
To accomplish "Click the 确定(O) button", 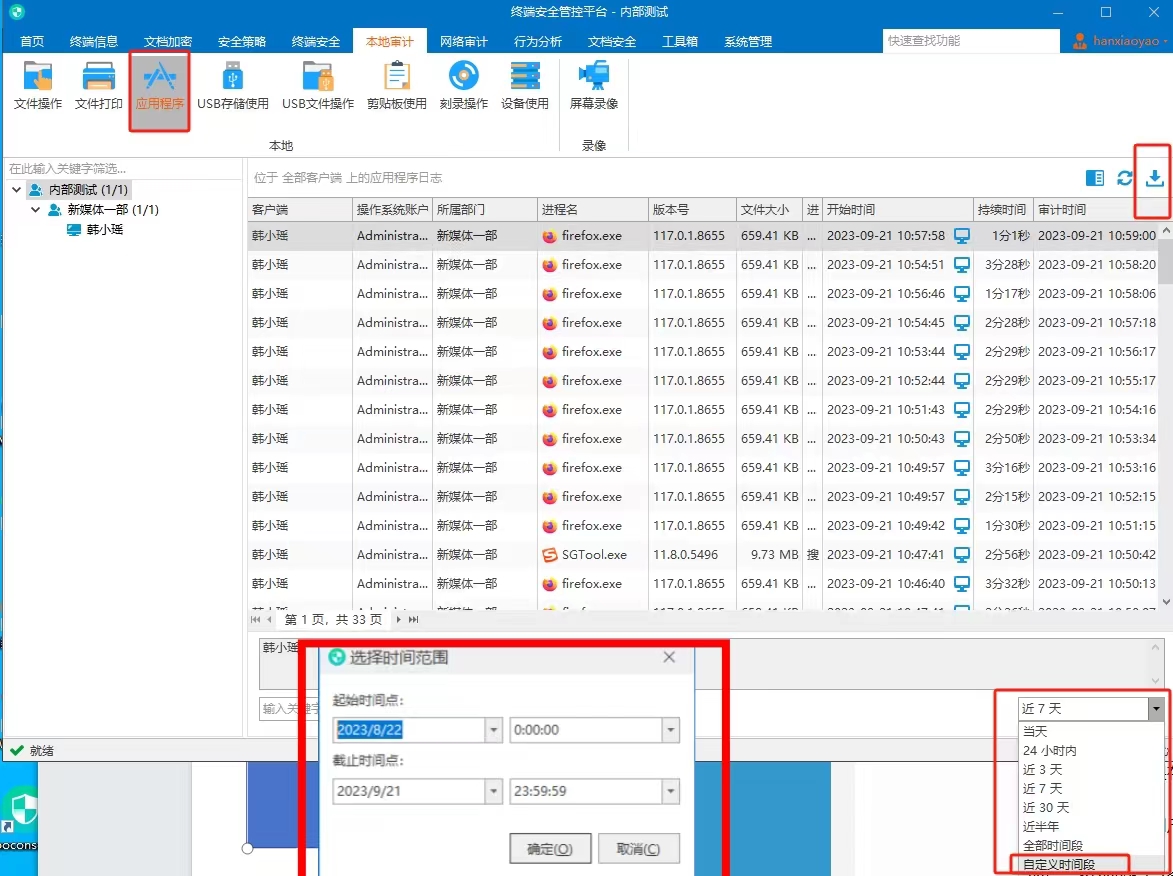I will [550, 849].
